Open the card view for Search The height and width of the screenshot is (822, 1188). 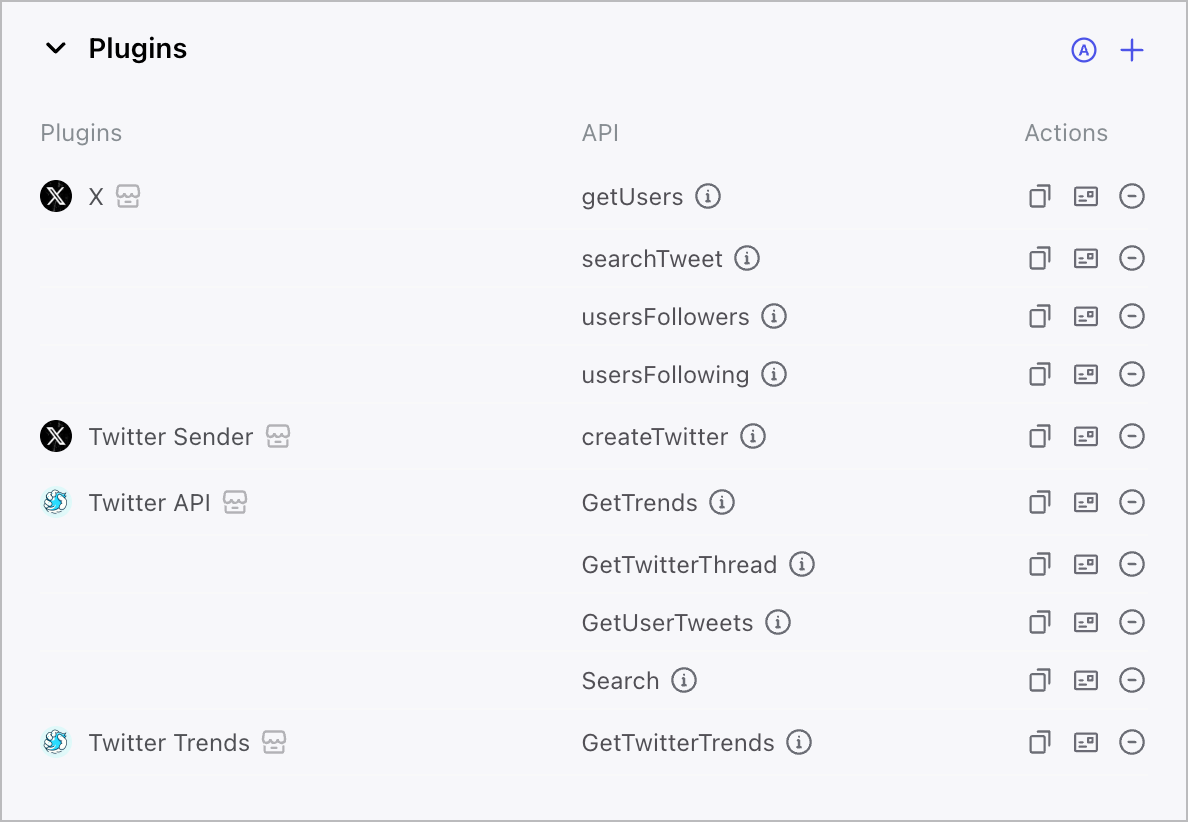coord(1085,680)
